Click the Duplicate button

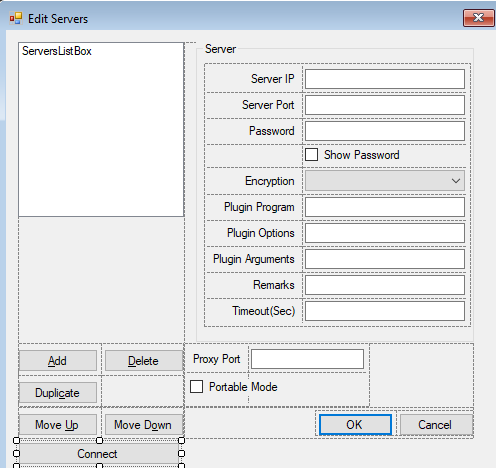[58, 393]
